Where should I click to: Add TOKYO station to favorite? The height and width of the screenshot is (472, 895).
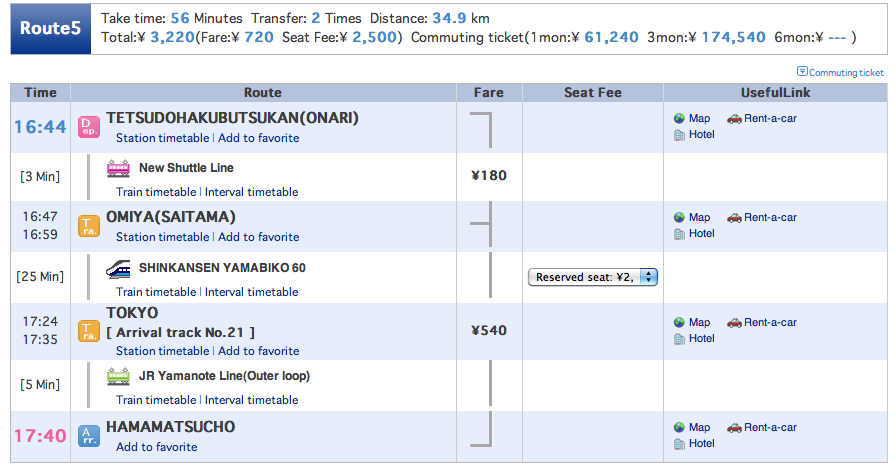[x=259, y=351]
